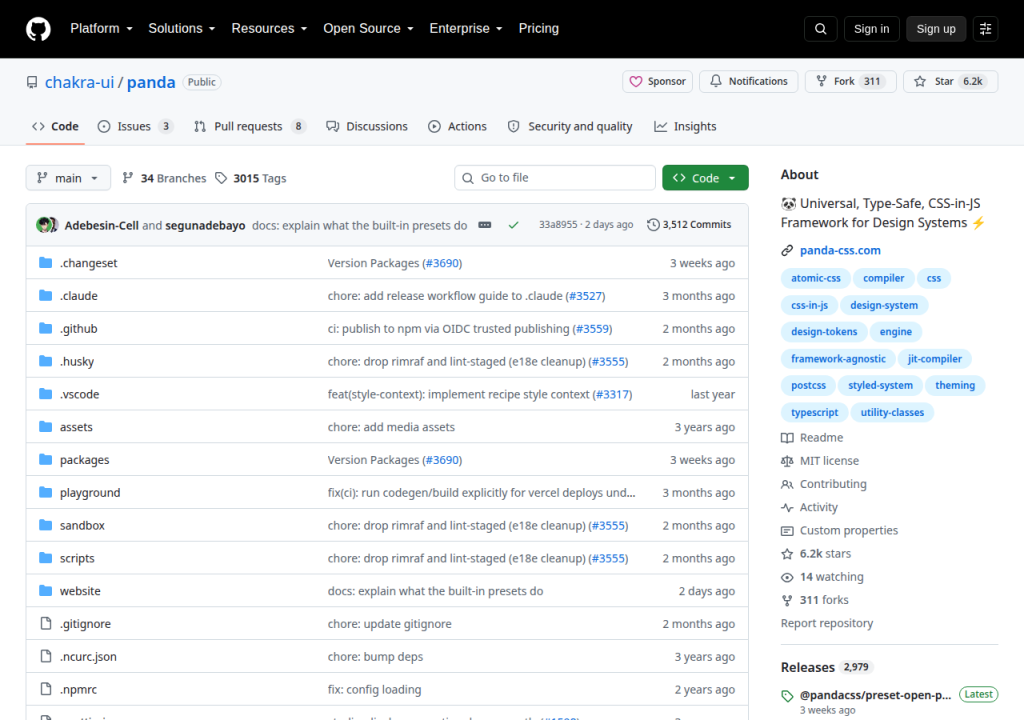
Task: Click the Go to file search field
Action: click(x=554, y=178)
